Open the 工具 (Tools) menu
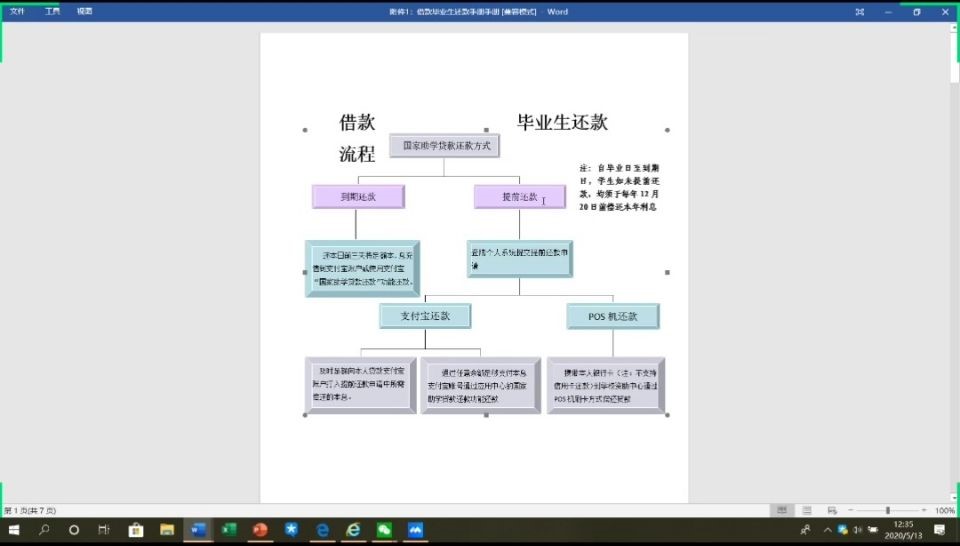Image resolution: width=960 pixels, height=546 pixels. [52, 11]
